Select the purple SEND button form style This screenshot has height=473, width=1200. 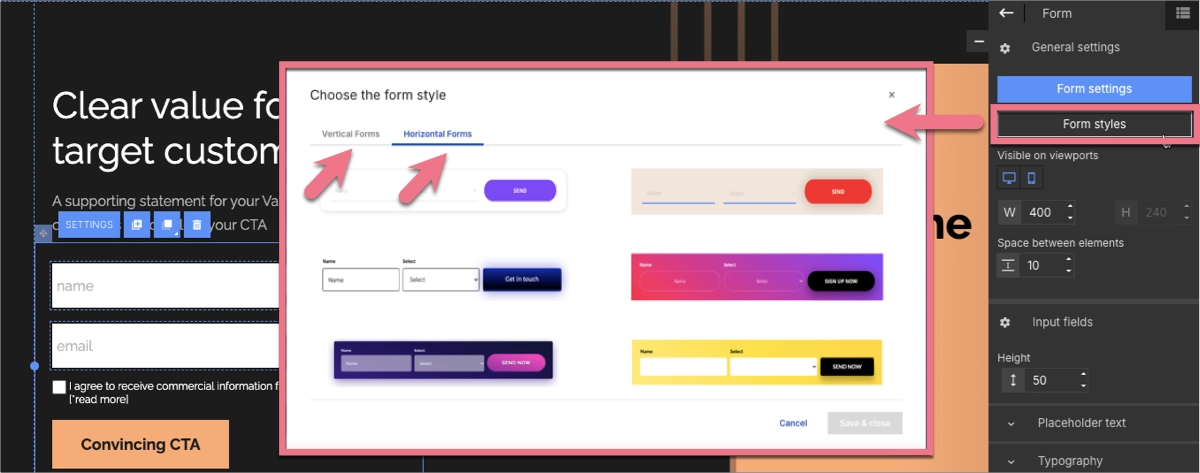click(441, 190)
